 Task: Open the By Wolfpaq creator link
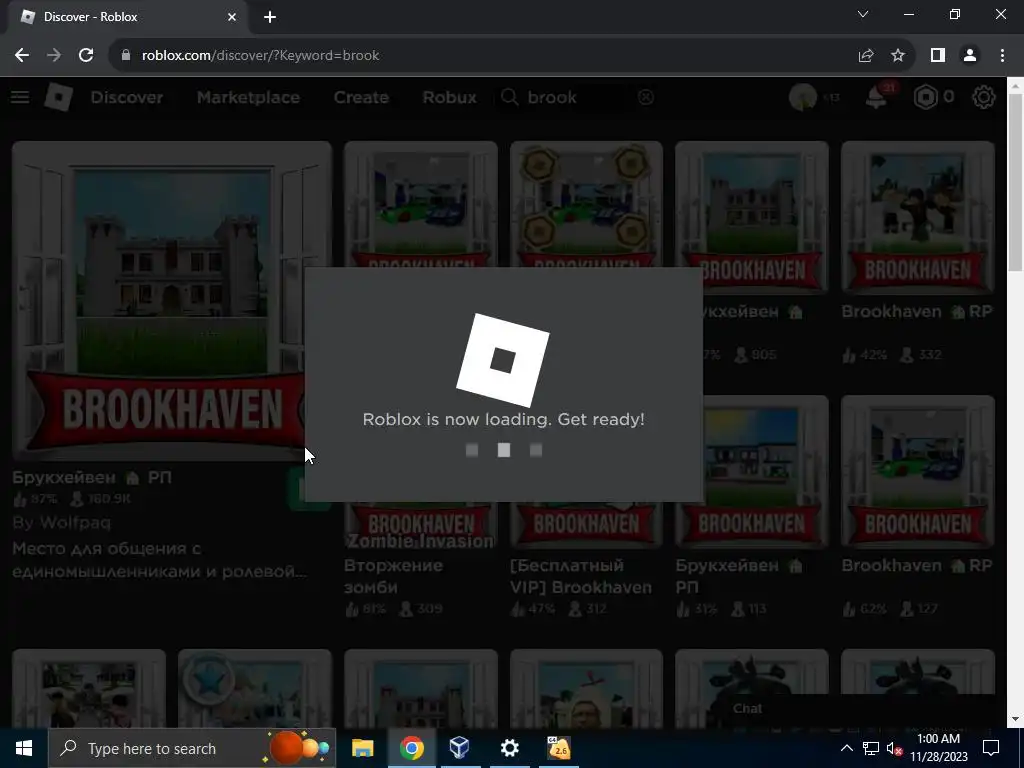(61, 522)
